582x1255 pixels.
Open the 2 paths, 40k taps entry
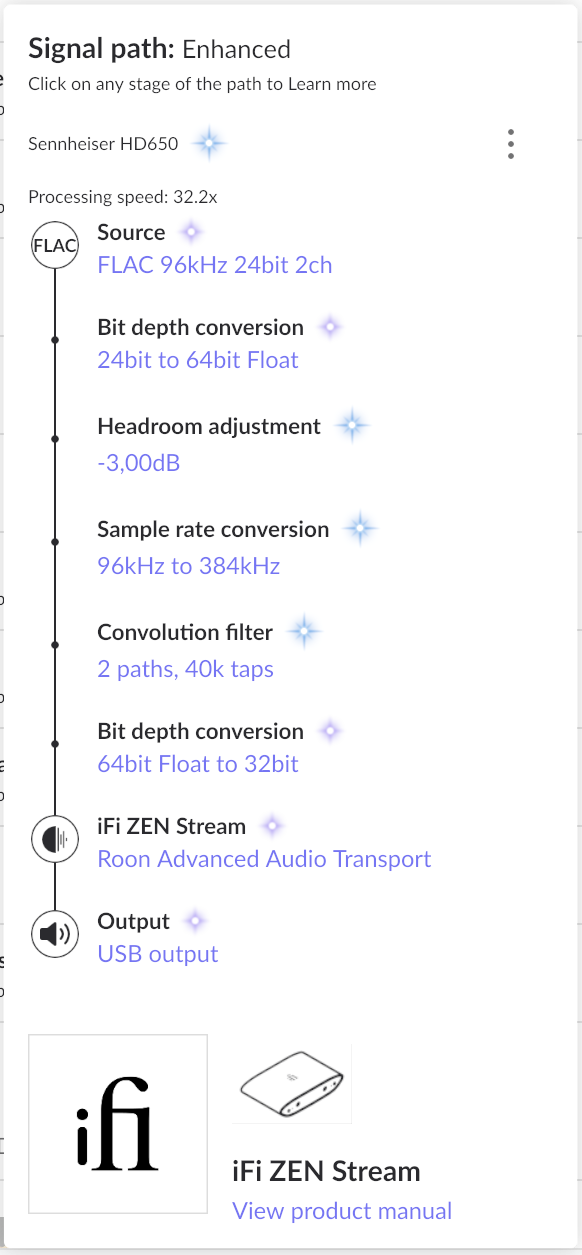click(x=186, y=669)
